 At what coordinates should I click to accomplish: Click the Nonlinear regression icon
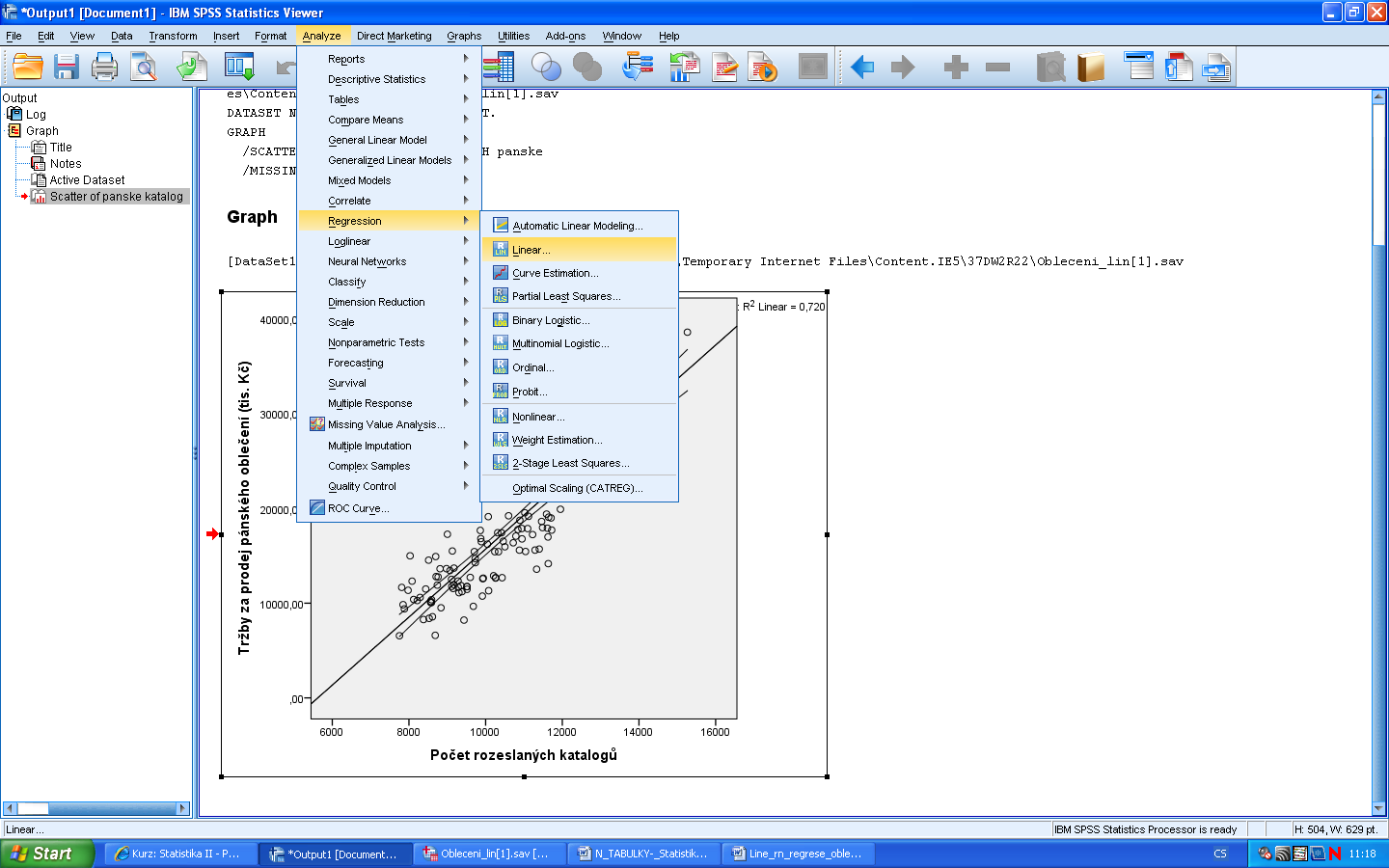pos(501,416)
